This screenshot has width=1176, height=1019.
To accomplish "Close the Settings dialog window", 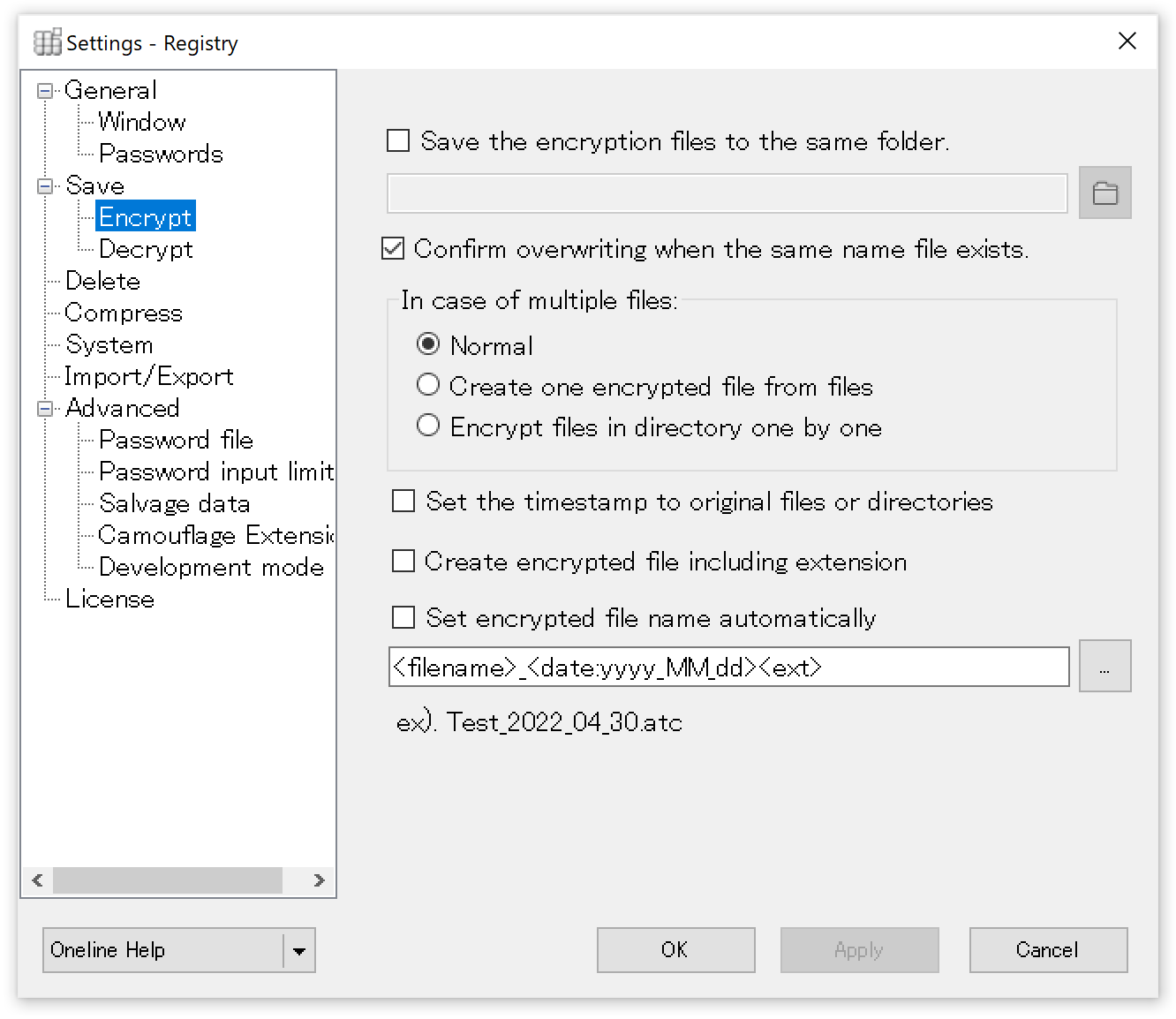I will [x=1127, y=42].
